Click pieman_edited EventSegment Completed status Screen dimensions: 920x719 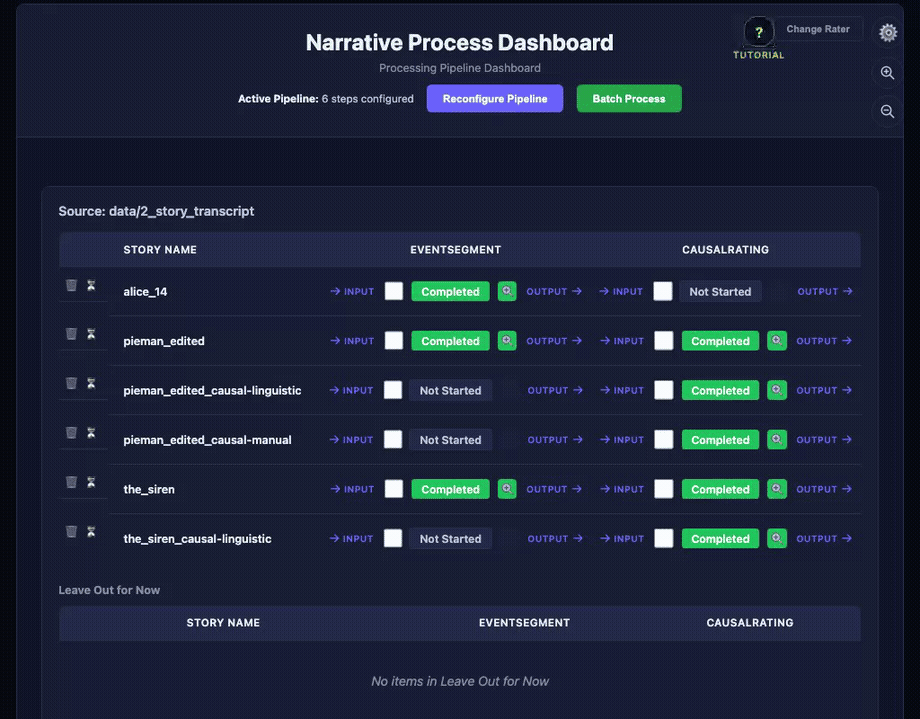pos(450,340)
